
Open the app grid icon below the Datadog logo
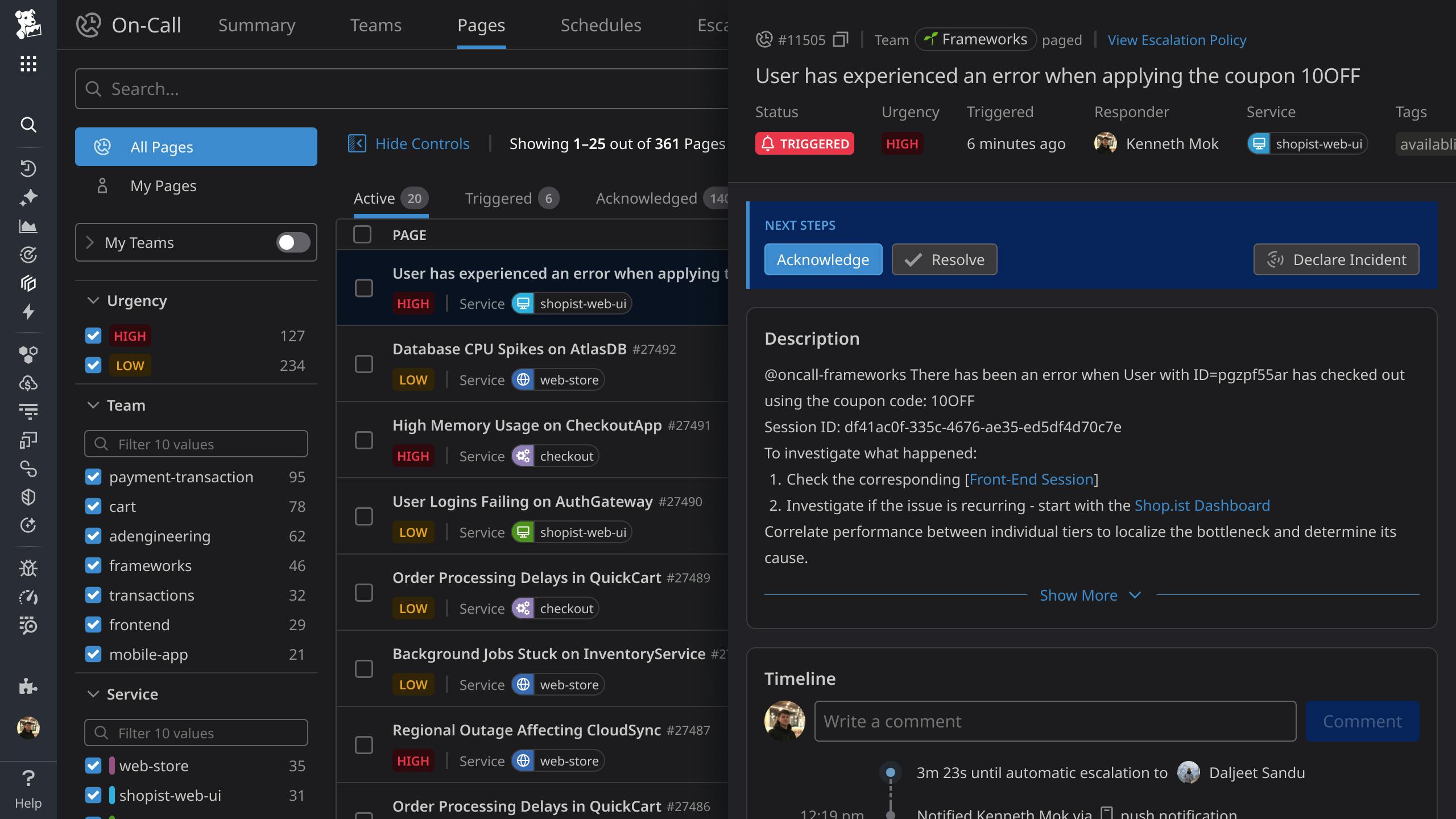pos(27,64)
